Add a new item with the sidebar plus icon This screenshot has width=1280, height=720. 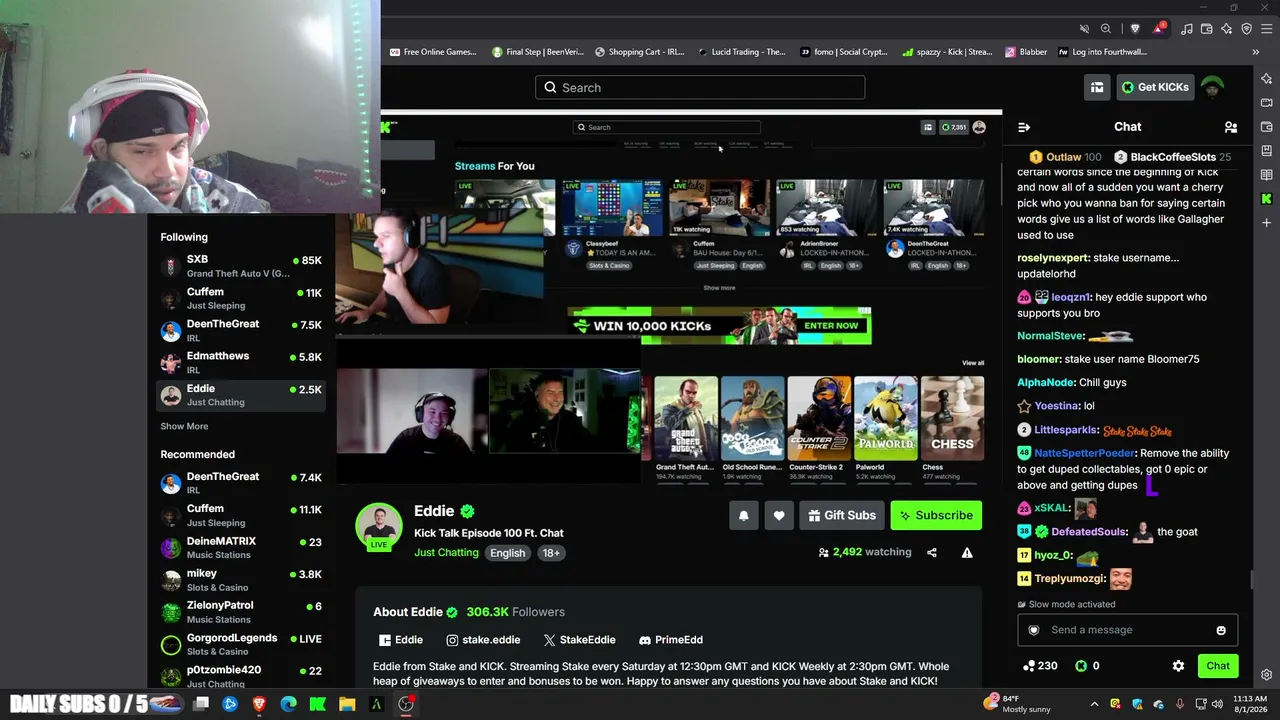click(x=1267, y=223)
